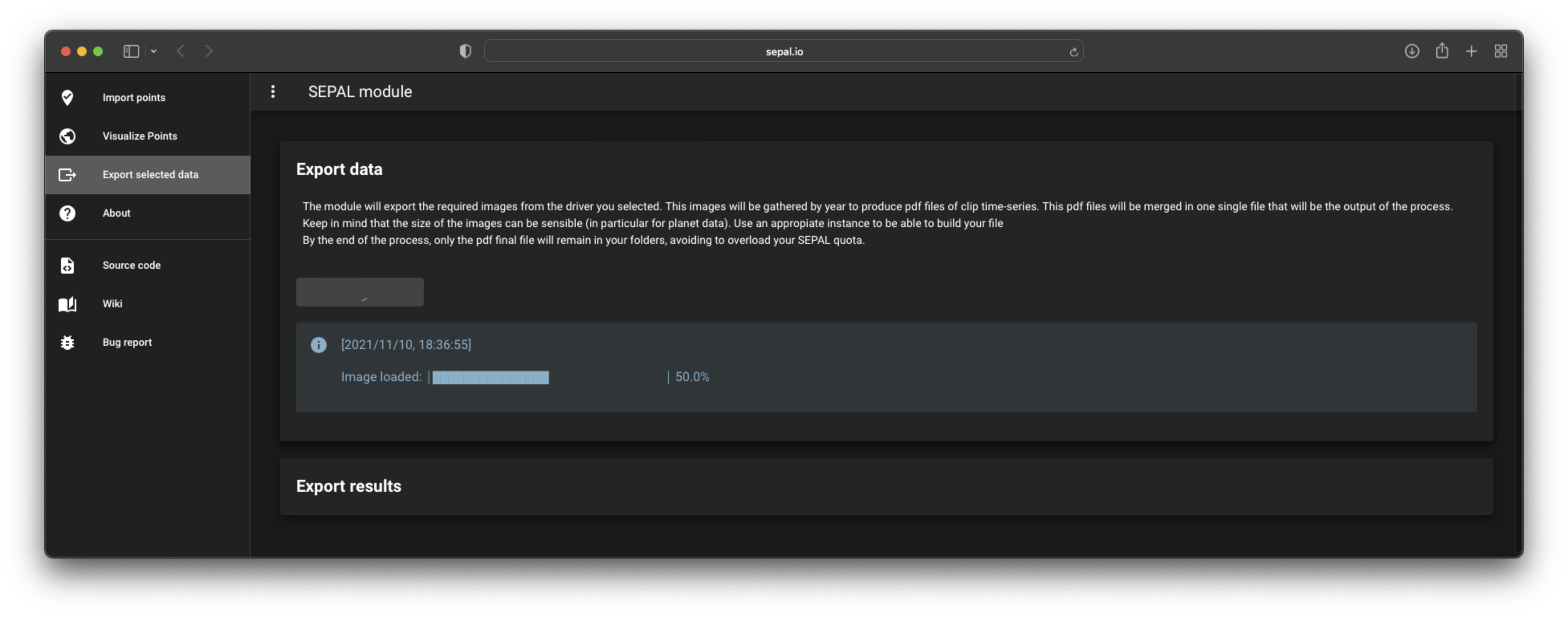Screen dimensions: 1568x617
Task: Click the Bug report bug icon
Action: [x=67, y=342]
